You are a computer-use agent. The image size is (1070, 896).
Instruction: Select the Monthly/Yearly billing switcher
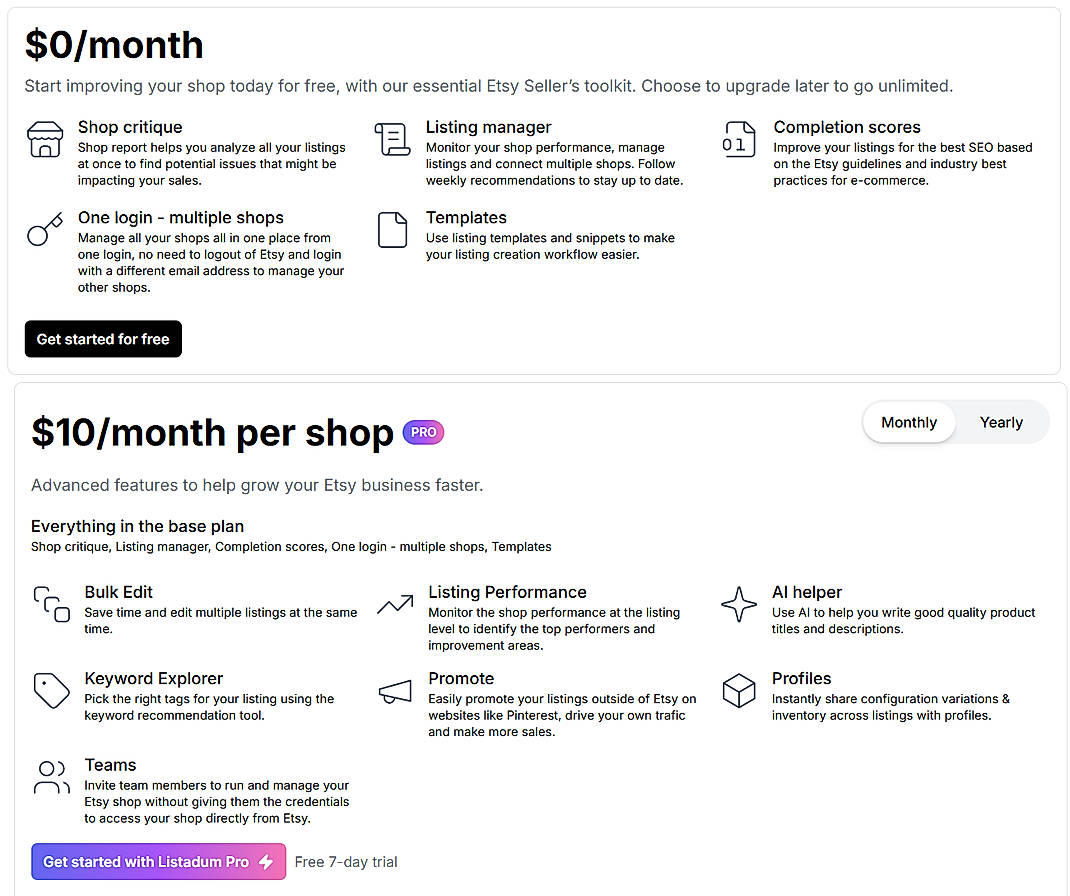tap(955, 422)
